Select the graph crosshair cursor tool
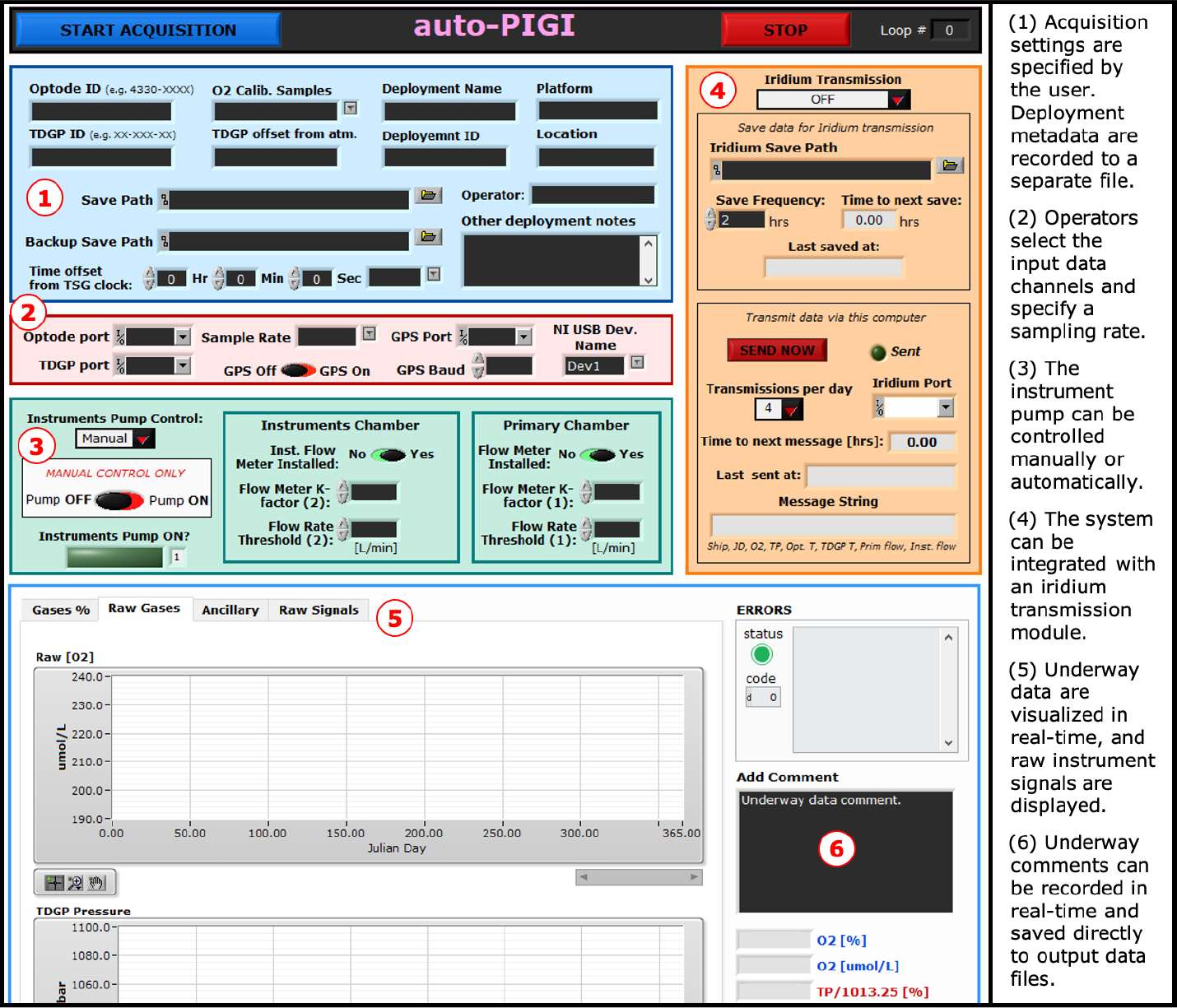 (54, 883)
